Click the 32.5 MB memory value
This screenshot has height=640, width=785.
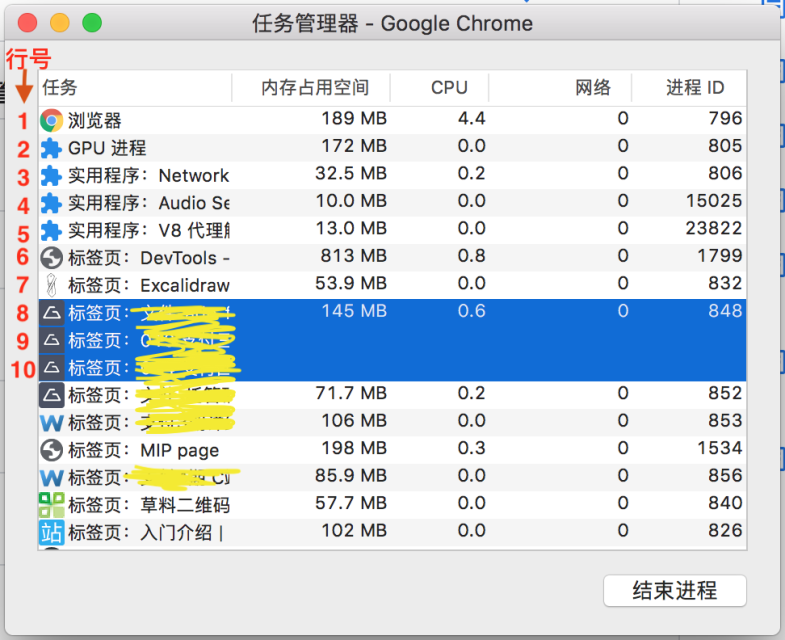pyautogui.click(x=351, y=174)
